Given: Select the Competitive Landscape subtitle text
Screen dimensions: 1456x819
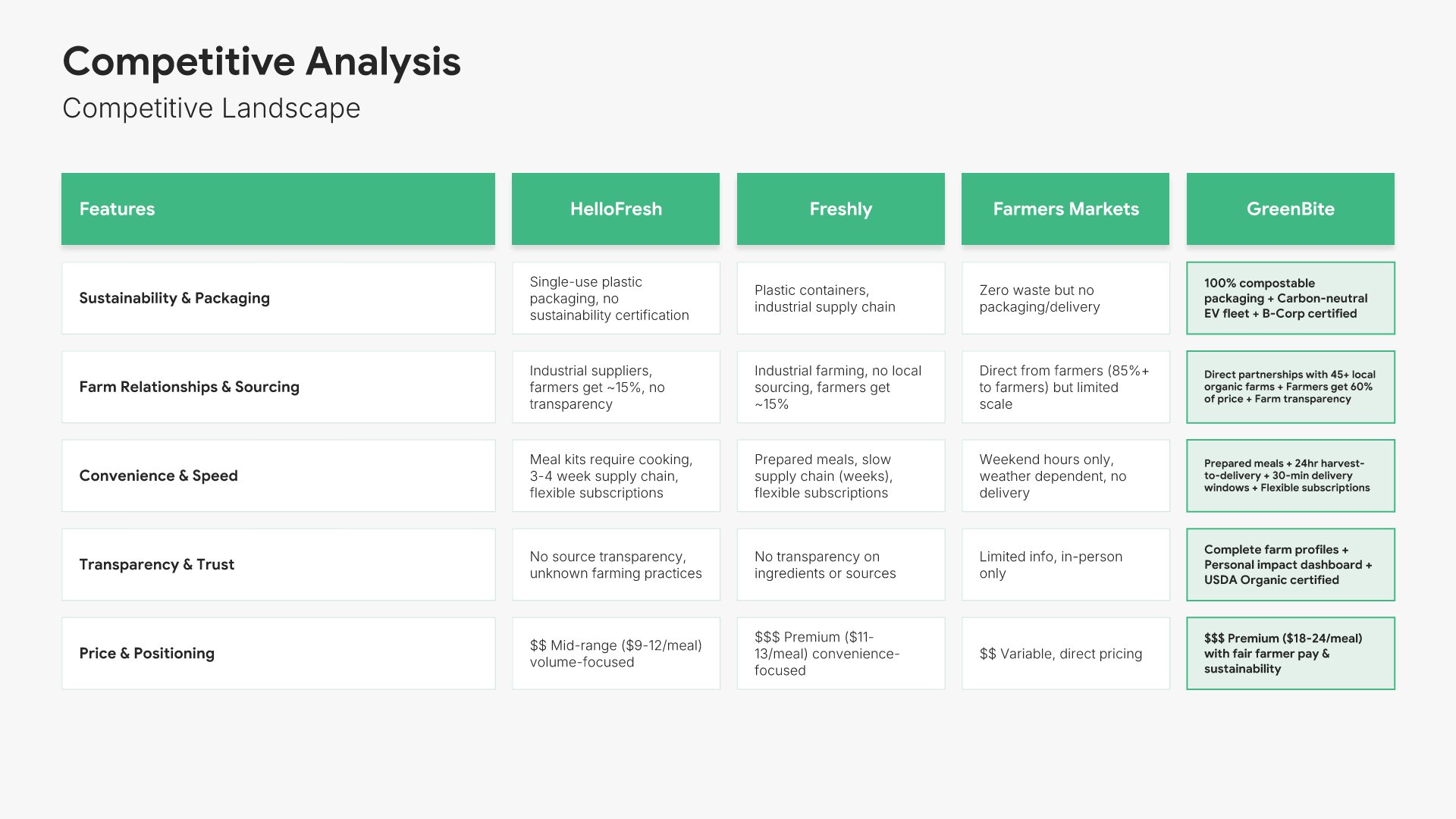Looking at the screenshot, I should click(212, 108).
